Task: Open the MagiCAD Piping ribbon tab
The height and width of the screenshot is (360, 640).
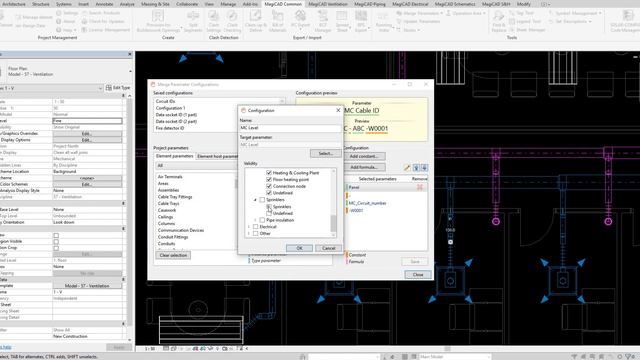Action: coord(370,4)
